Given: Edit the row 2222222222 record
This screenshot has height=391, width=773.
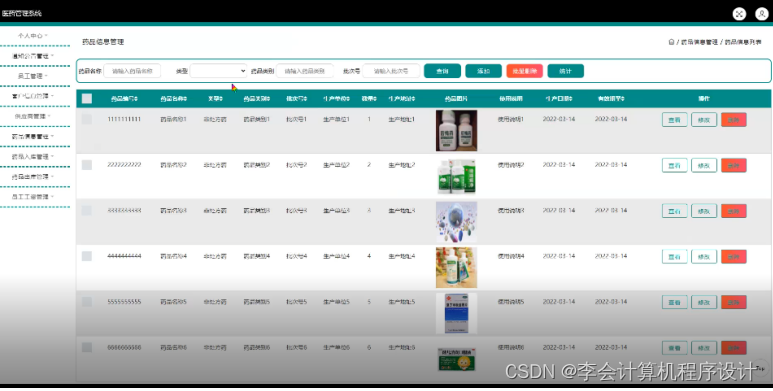Looking at the screenshot, I should tap(704, 165).
